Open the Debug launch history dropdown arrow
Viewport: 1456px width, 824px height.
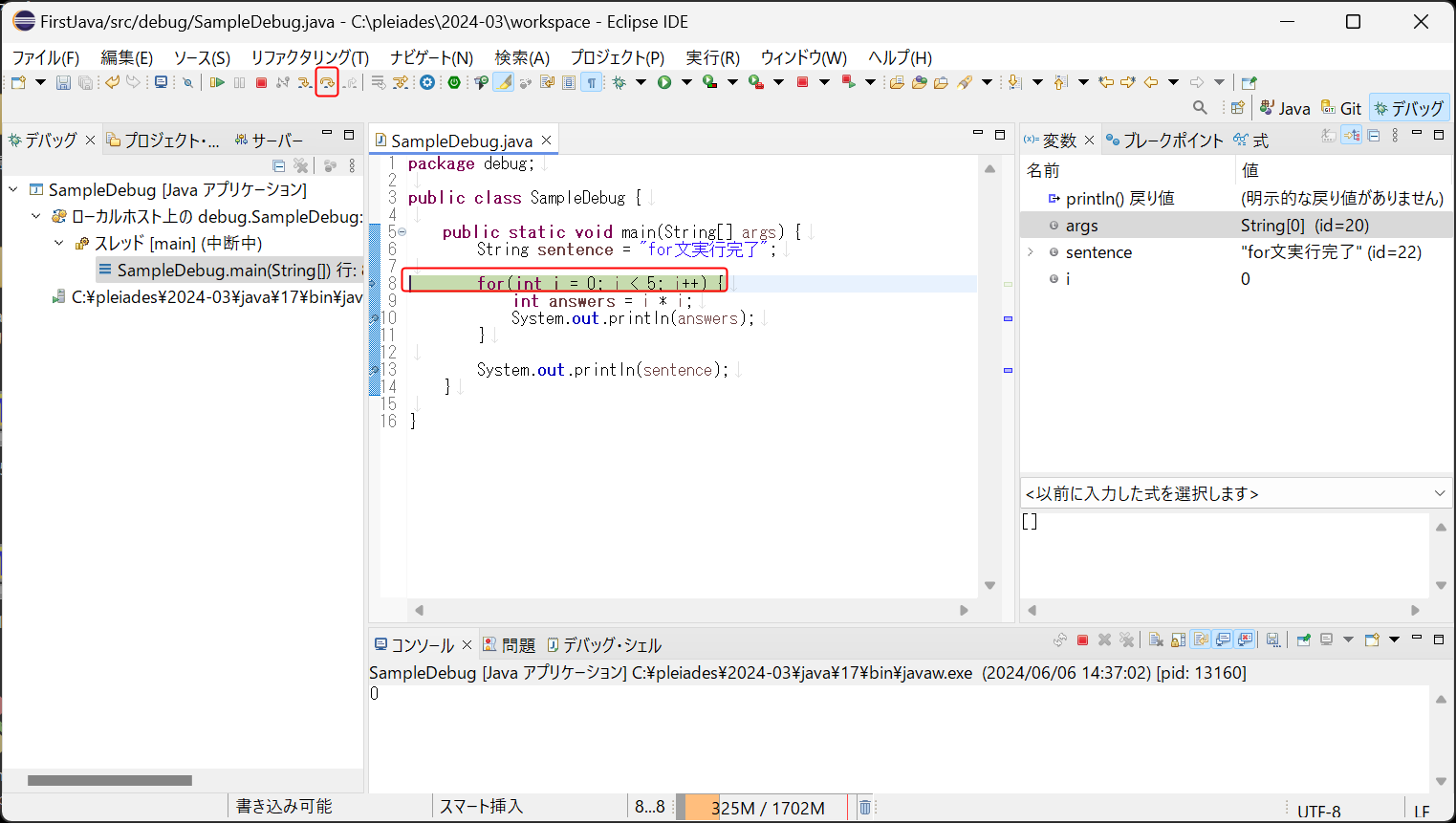[x=641, y=82]
